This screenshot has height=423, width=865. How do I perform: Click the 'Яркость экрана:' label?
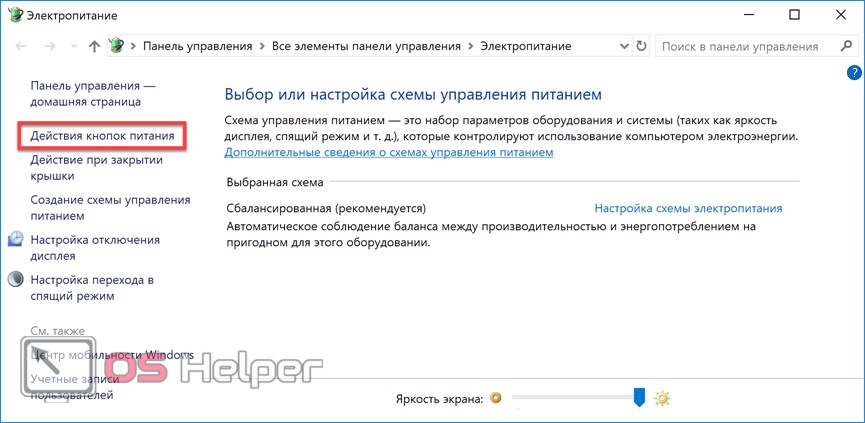pos(440,398)
